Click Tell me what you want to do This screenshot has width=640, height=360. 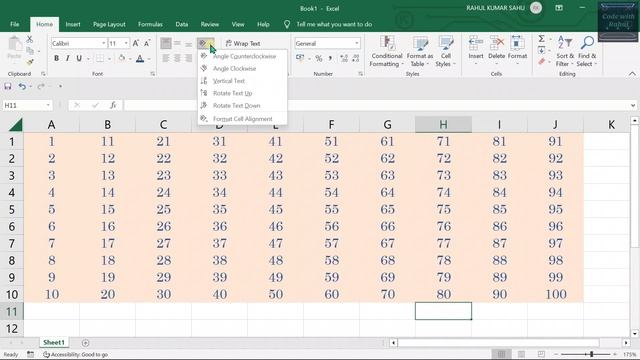[x=334, y=24]
